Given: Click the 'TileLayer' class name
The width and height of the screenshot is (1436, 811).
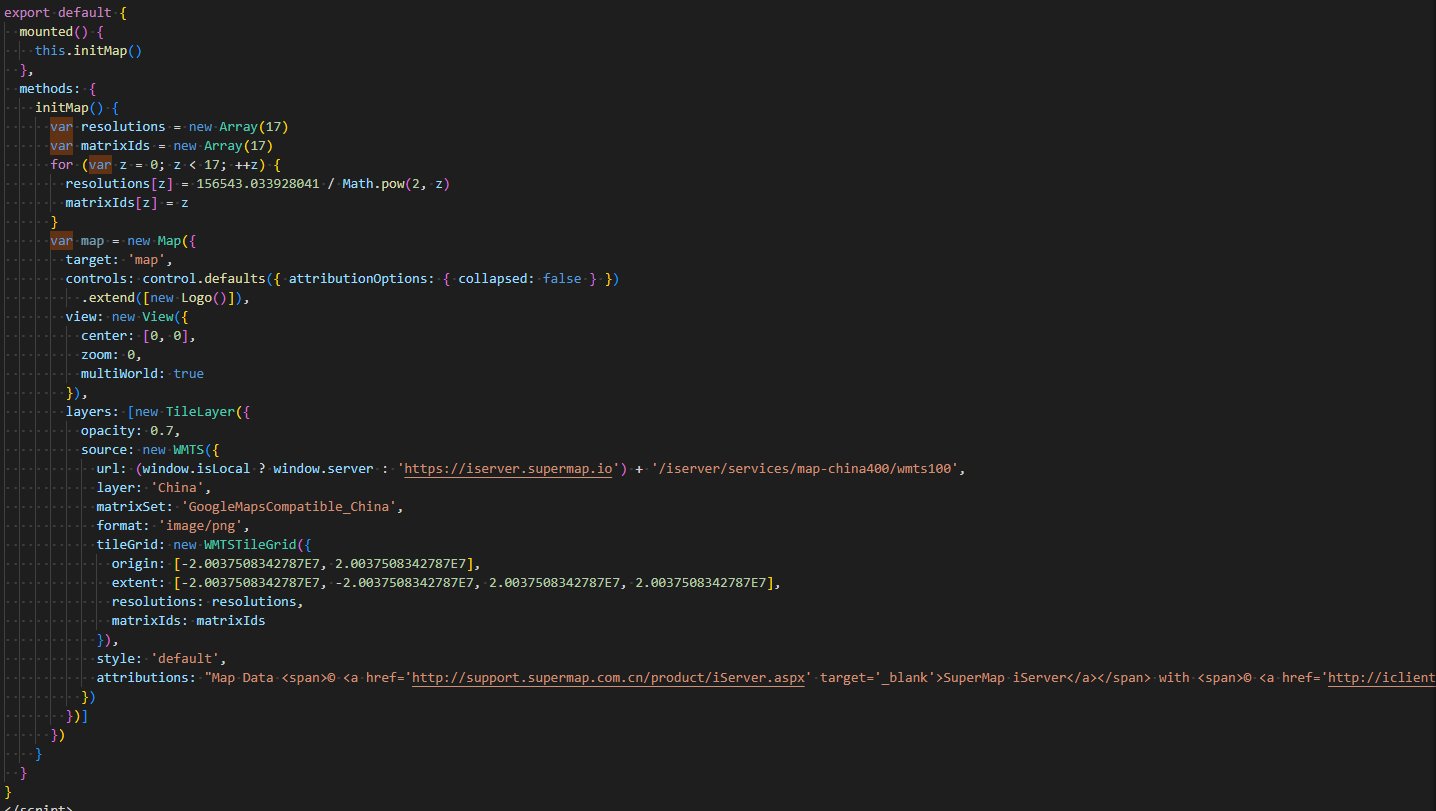Looking at the screenshot, I should point(200,411).
